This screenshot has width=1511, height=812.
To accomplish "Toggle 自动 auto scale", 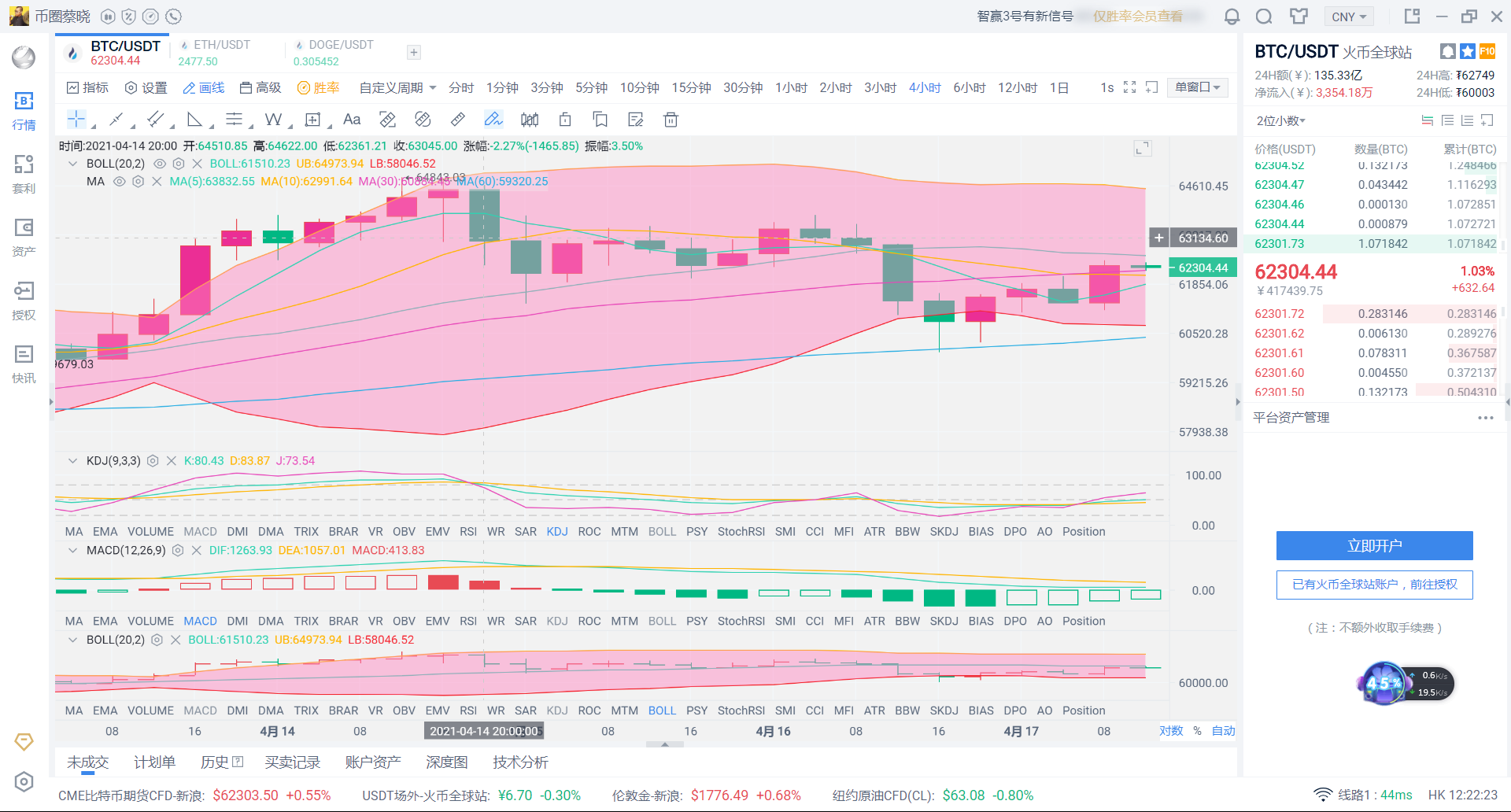I will click(x=1223, y=731).
